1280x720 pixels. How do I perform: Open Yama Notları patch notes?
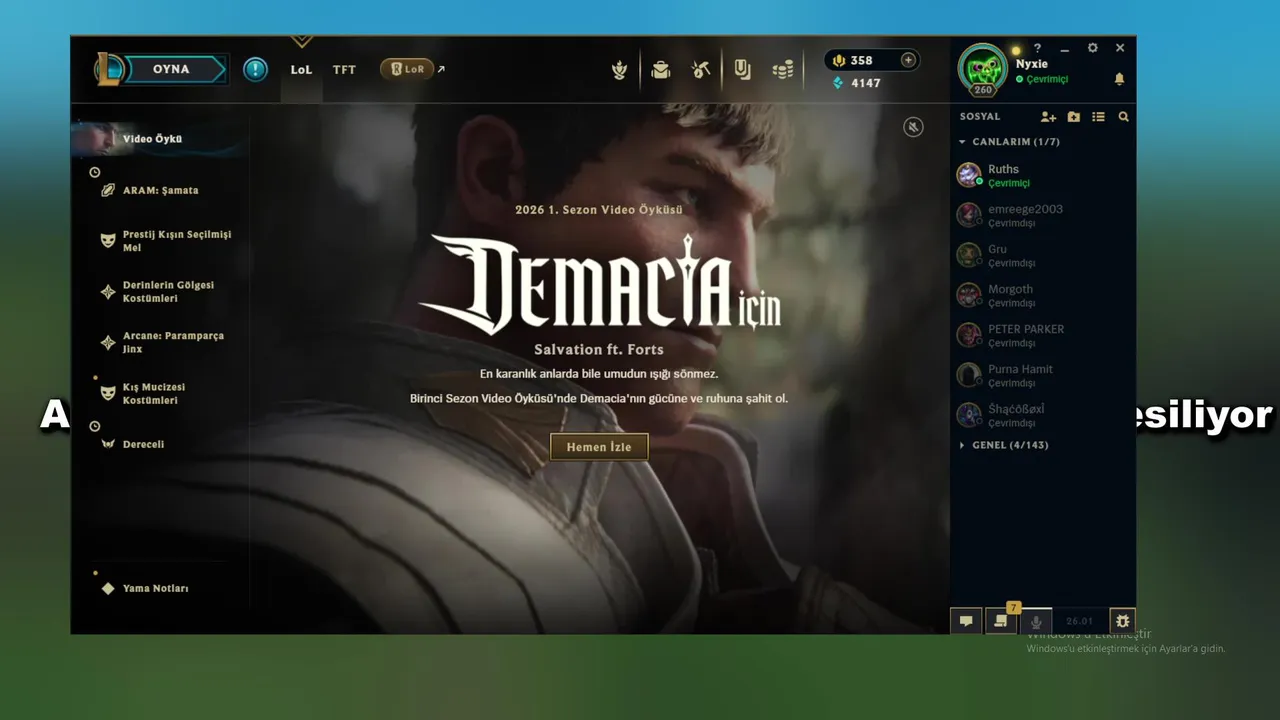pos(155,588)
